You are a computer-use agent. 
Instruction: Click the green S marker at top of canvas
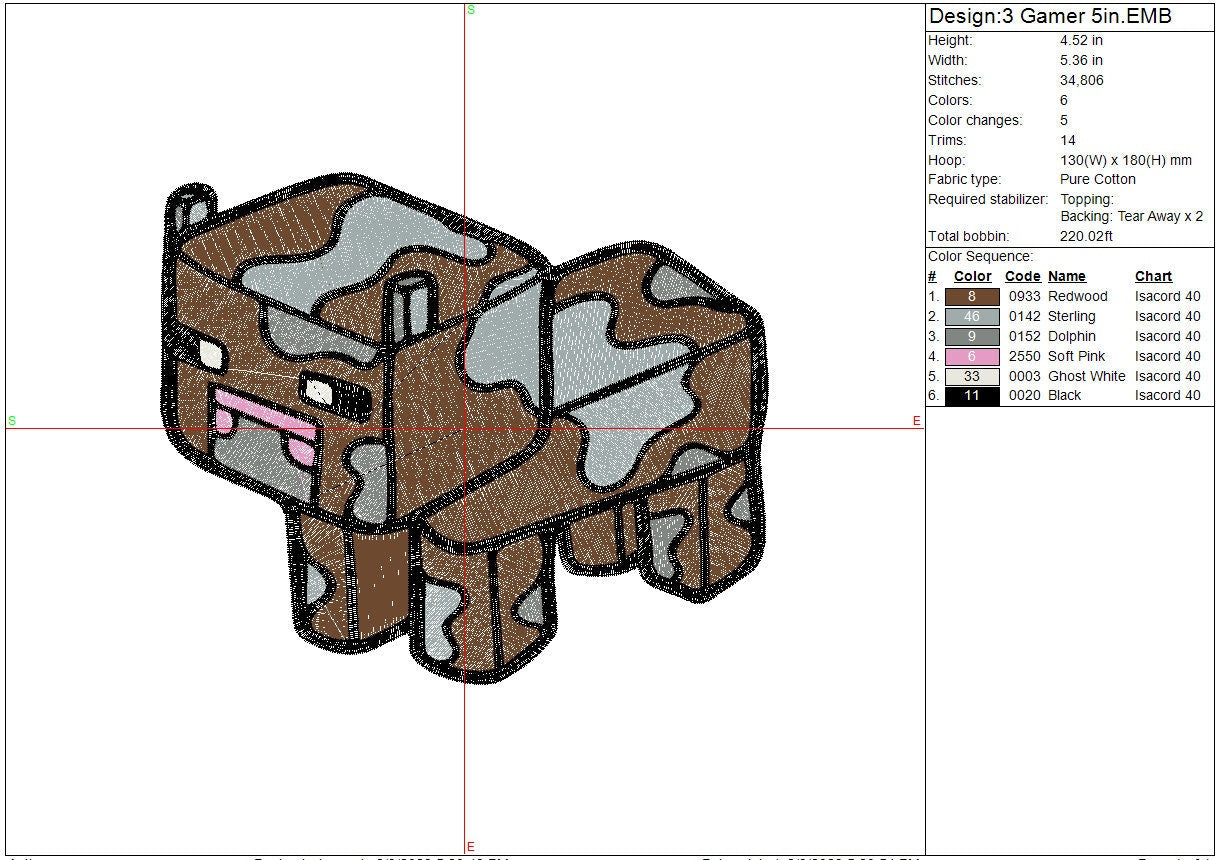pos(471,9)
